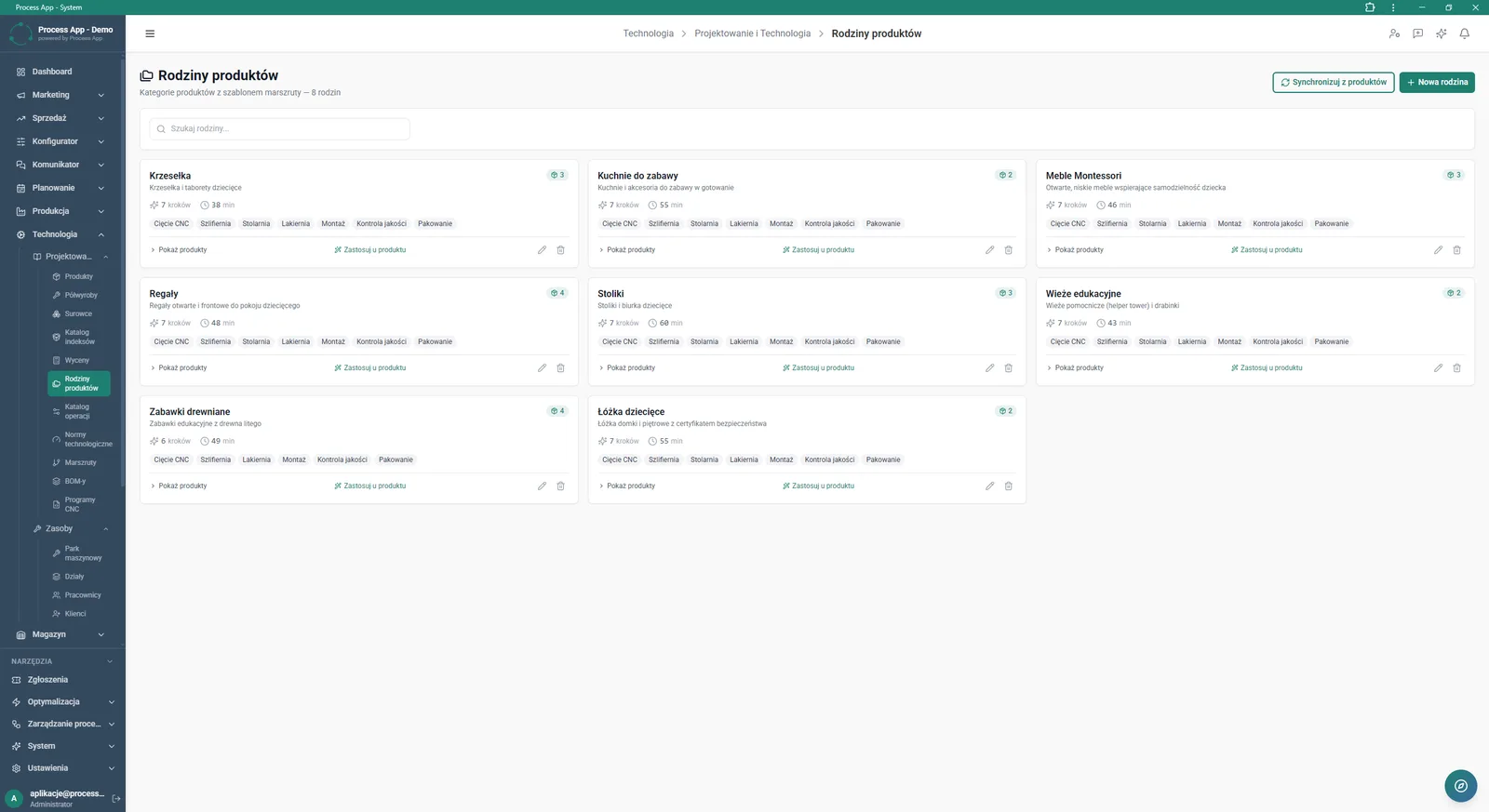Image resolution: width=1489 pixels, height=812 pixels.
Task: Edit the Stoliki family
Action: (989, 368)
